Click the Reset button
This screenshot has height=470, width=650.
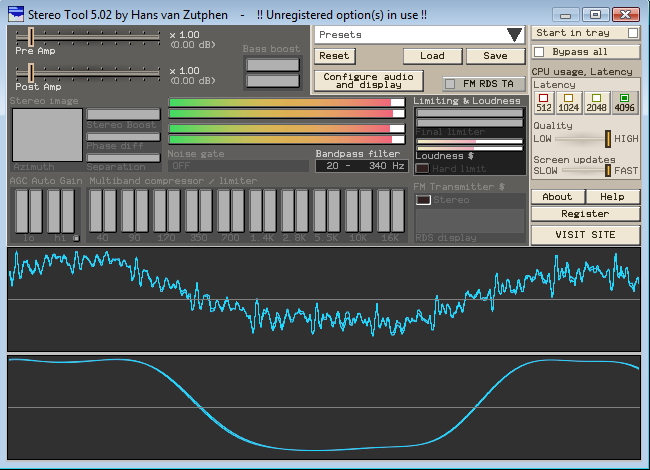click(x=334, y=56)
